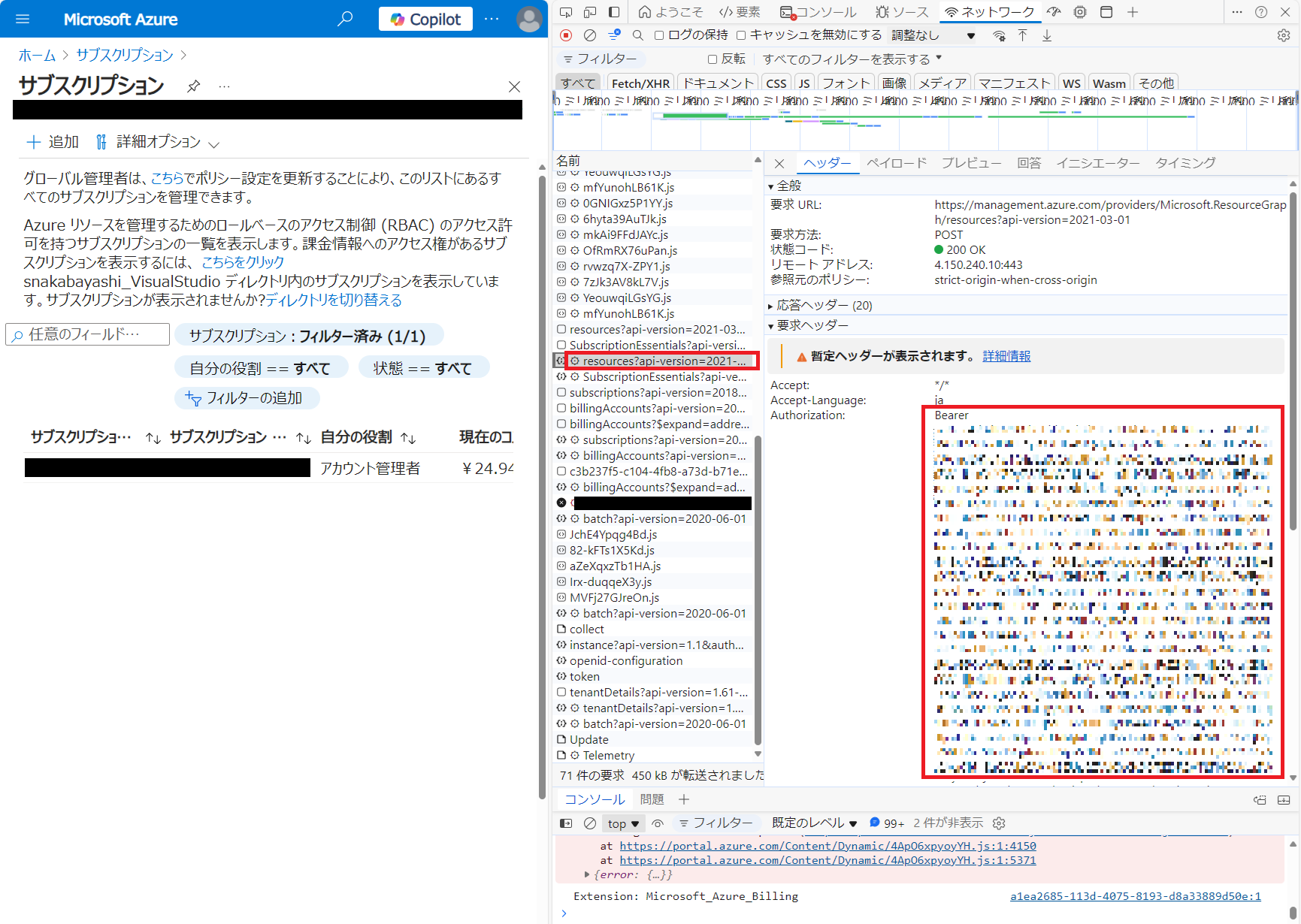Toggle the network filter bar icon

(614, 35)
